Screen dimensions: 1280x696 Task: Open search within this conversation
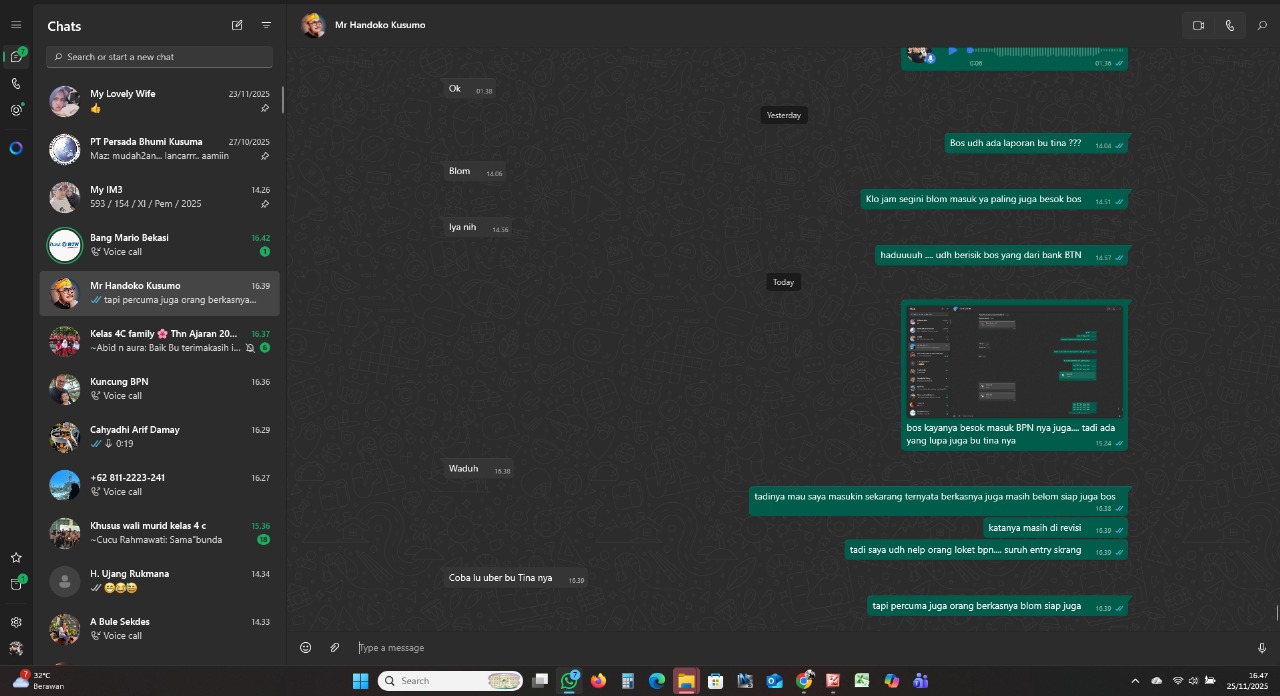click(1262, 26)
